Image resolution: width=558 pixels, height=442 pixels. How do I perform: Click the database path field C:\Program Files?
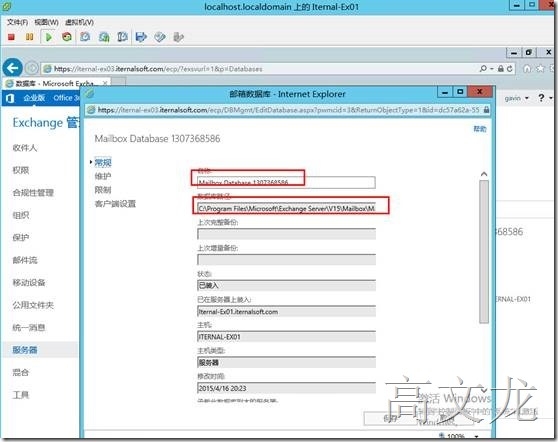coord(286,208)
